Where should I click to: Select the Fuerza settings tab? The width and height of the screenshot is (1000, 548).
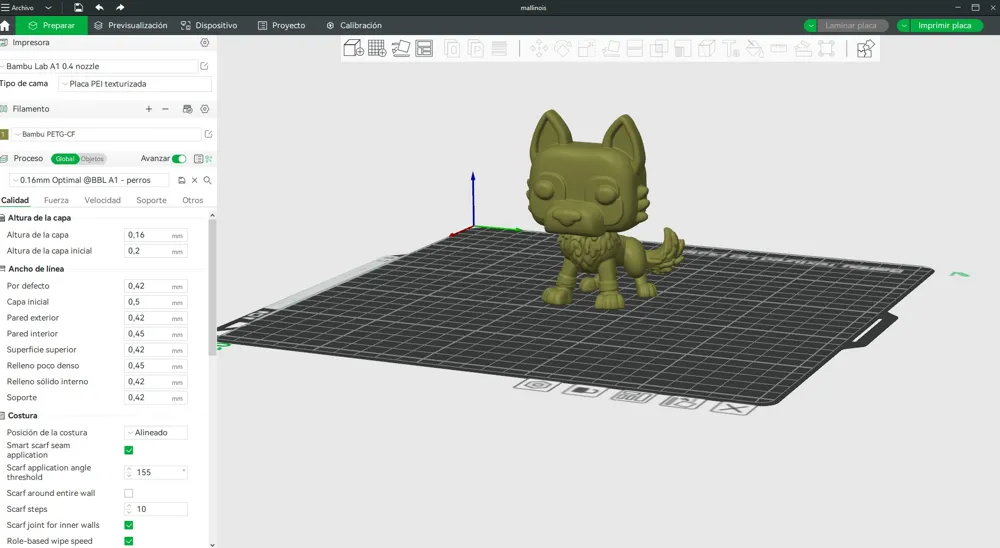tap(56, 200)
